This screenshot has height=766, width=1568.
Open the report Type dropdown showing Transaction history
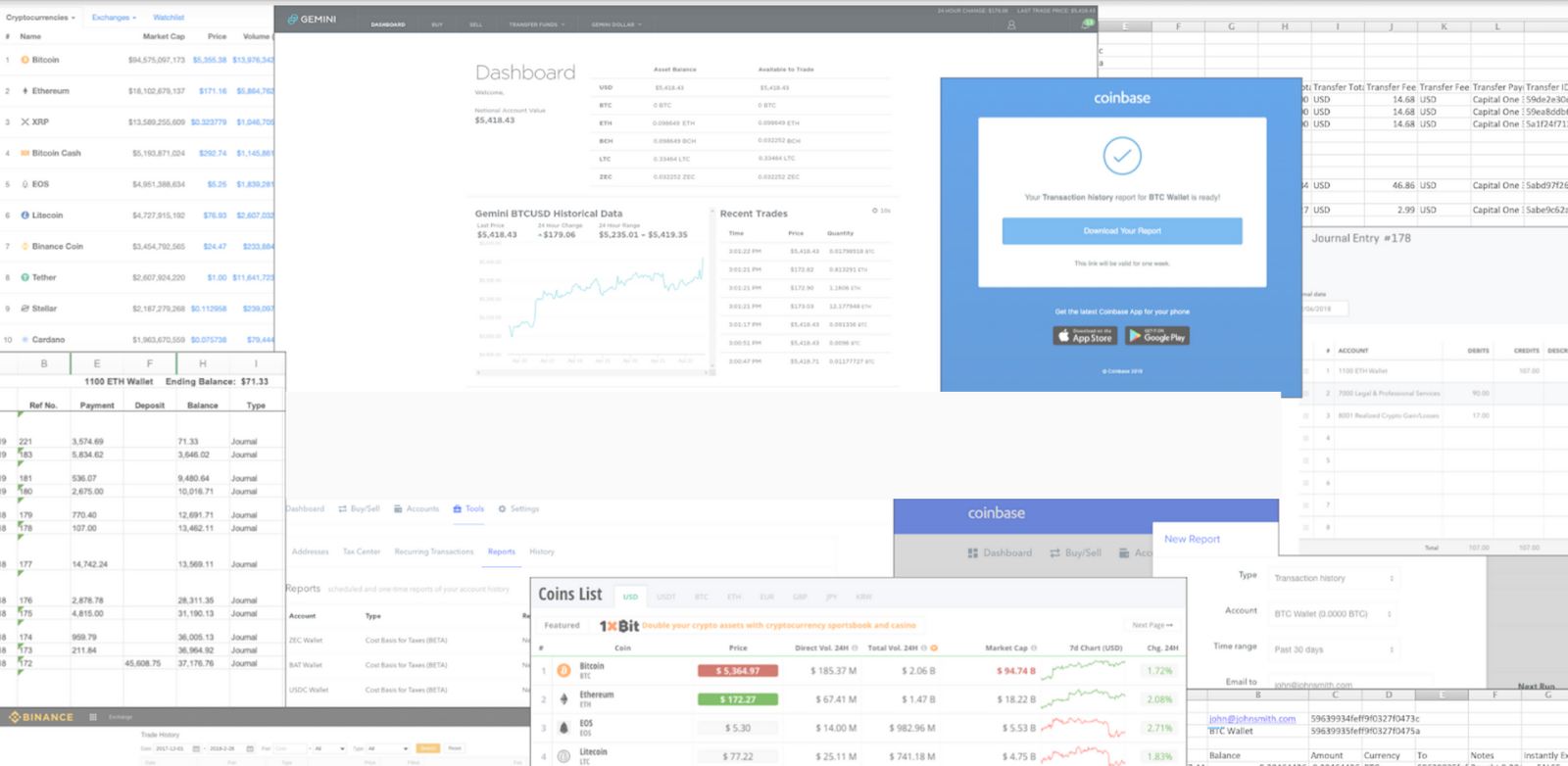point(1334,578)
